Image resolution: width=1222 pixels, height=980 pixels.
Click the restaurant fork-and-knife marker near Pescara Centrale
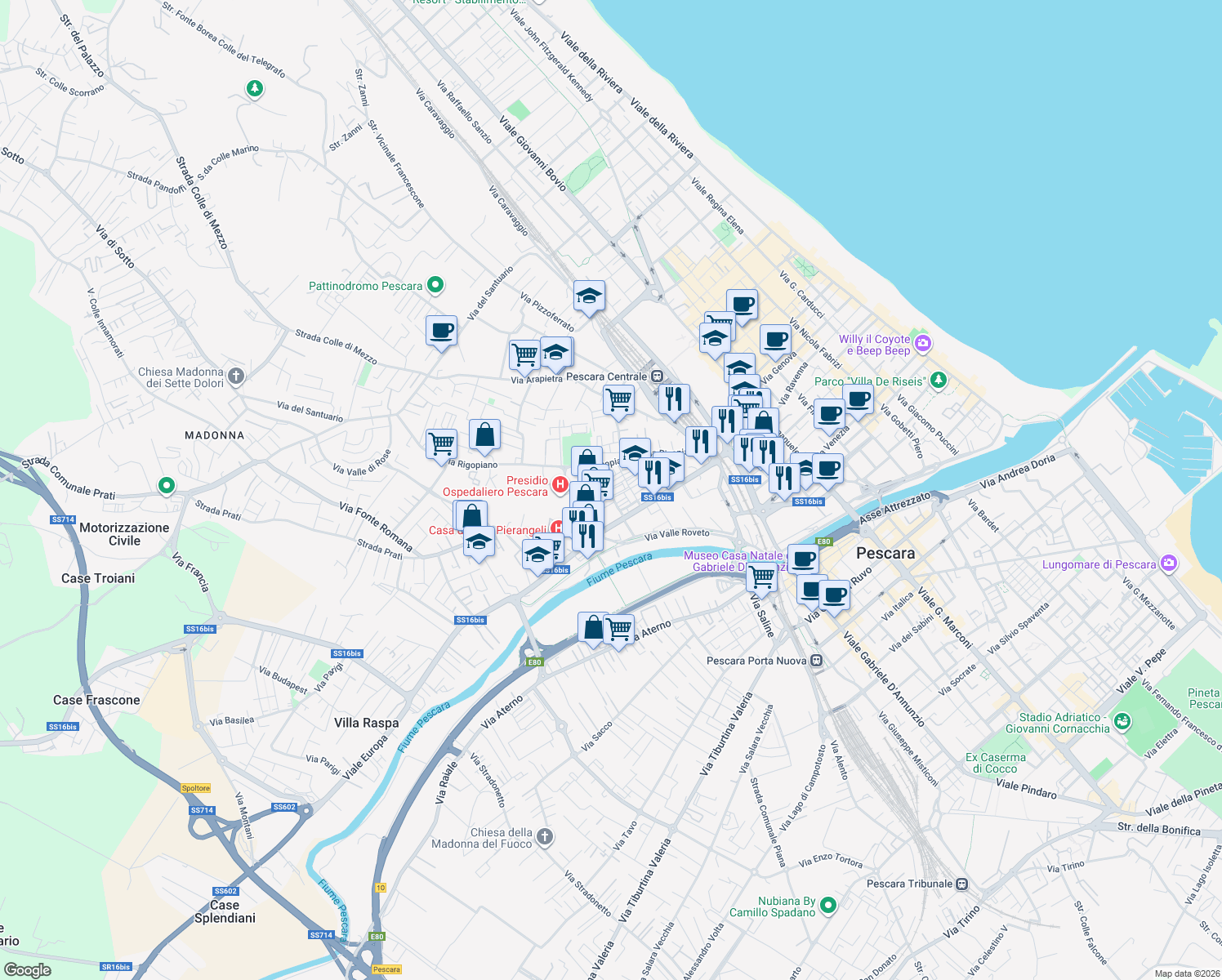(676, 399)
